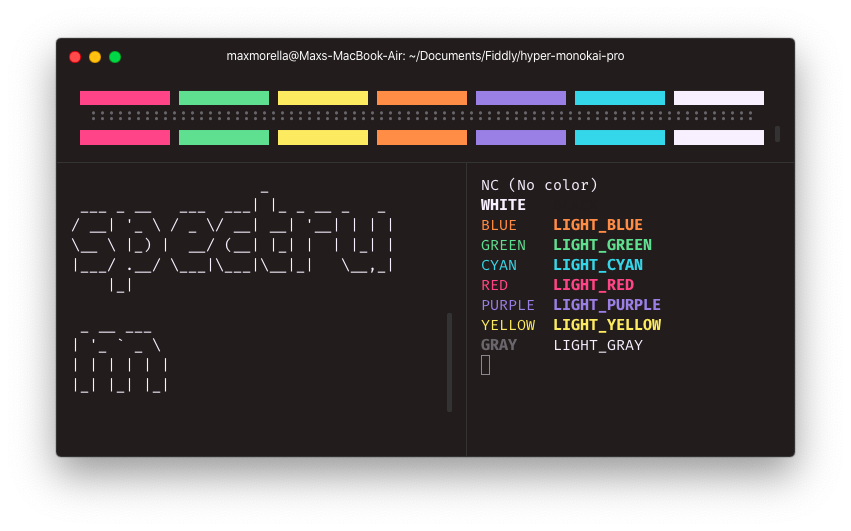Screen dimensions: 851x531
Task: Click the white color bar in the top row
Action: tap(719, 98)
